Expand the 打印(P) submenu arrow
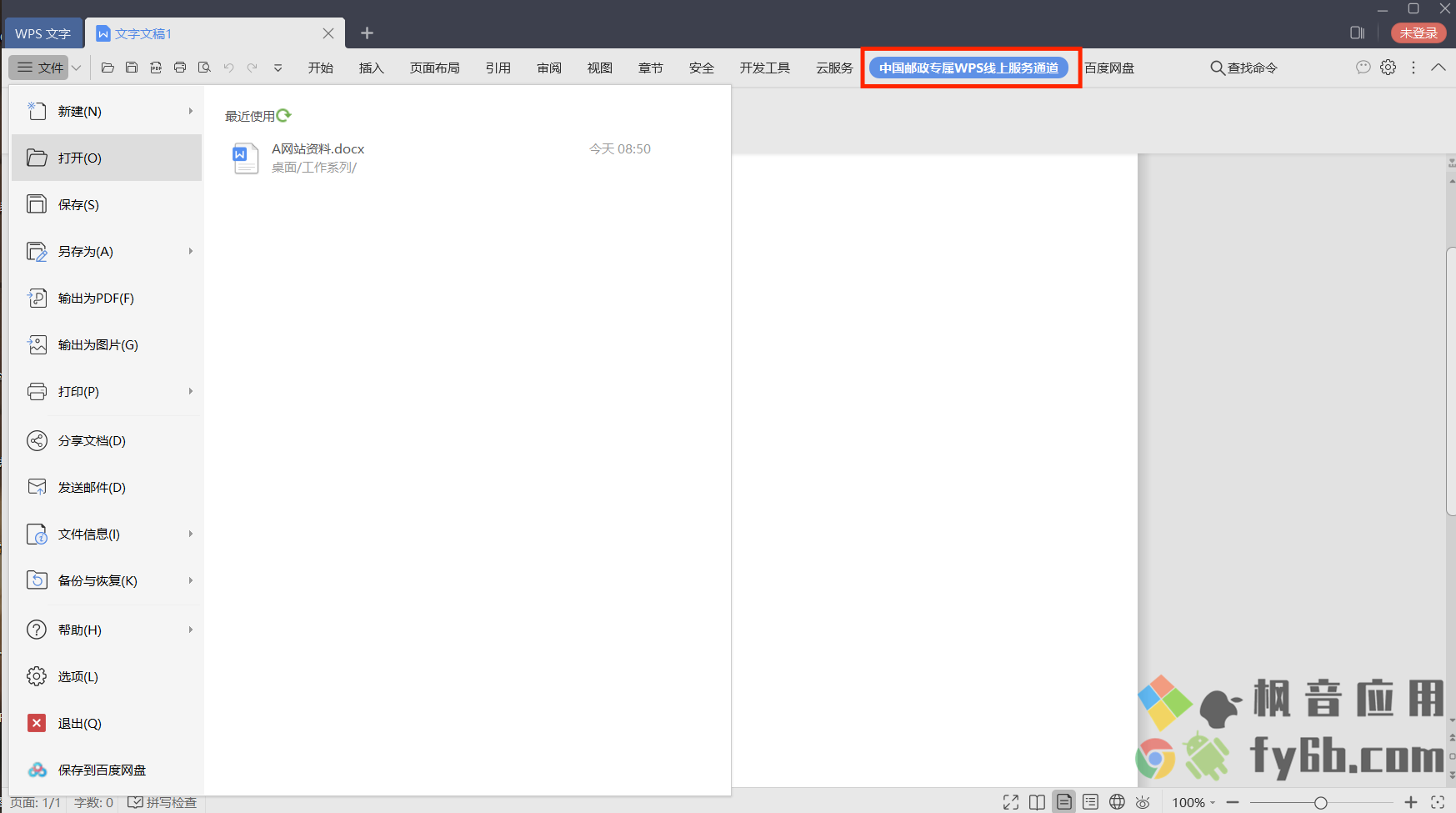This screenshot has height=813, width=1456. tap(191, 391)
